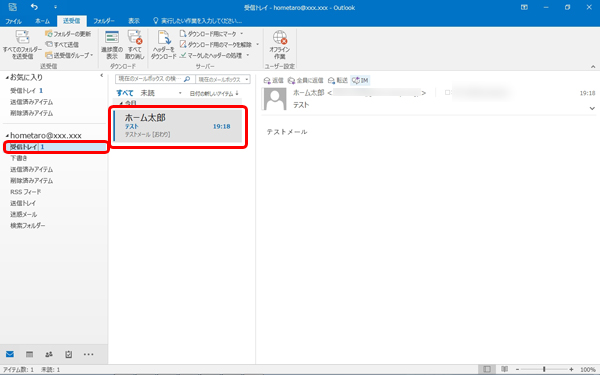Switch to the フォルダー ribbon tab
The image size is (600, 375).
tap(104, 21)
